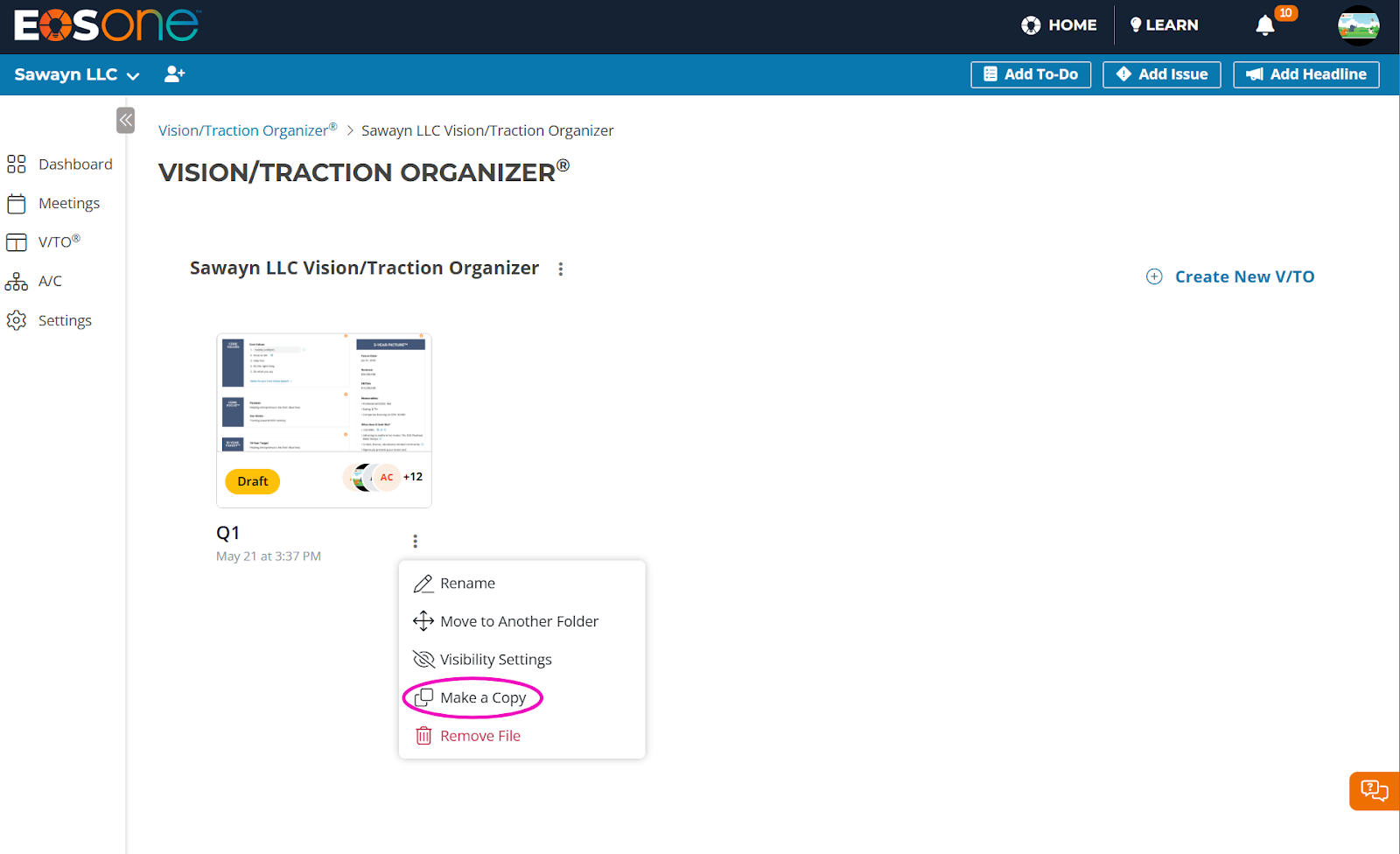
Task: Open the Q1 V/TO thumbnail
Action: [324, 393]
